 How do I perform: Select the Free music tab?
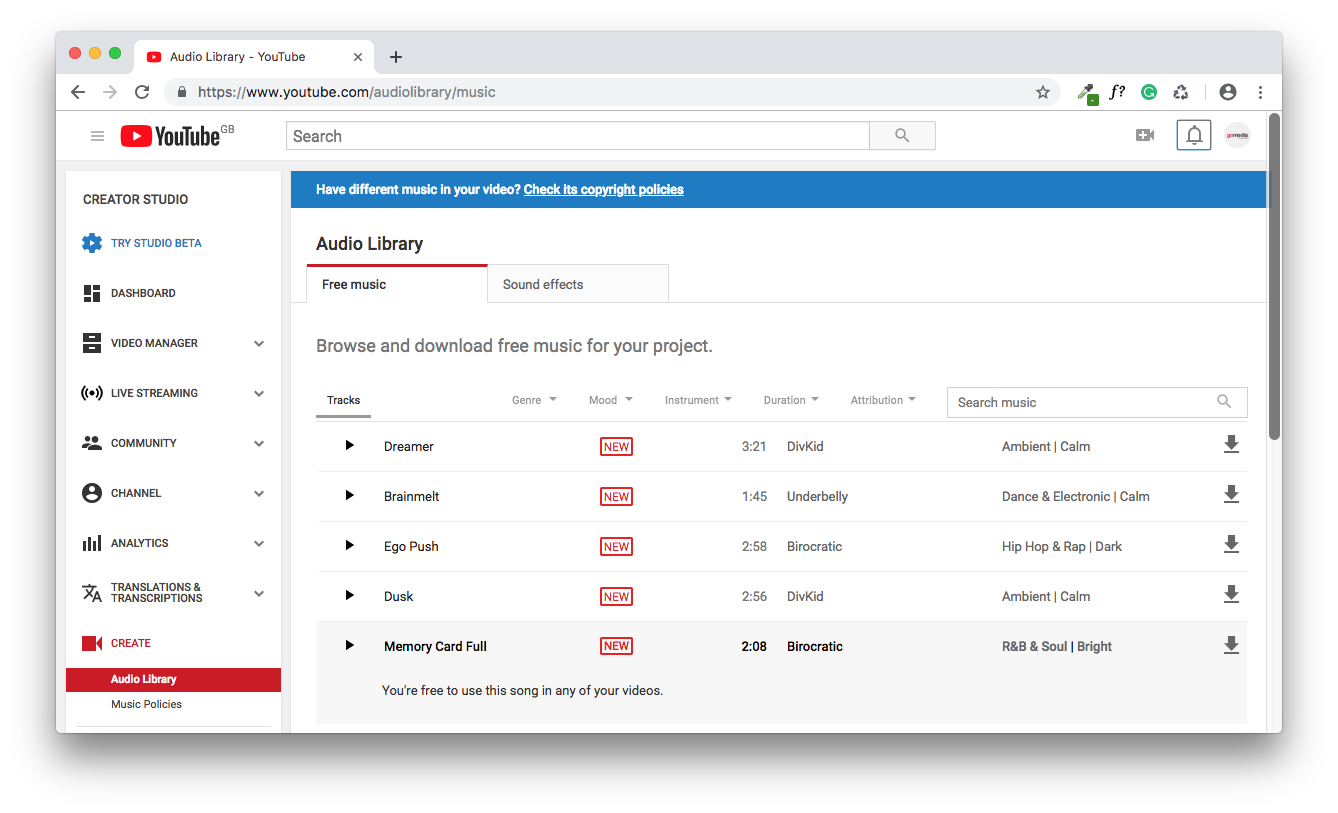(397, 284)
